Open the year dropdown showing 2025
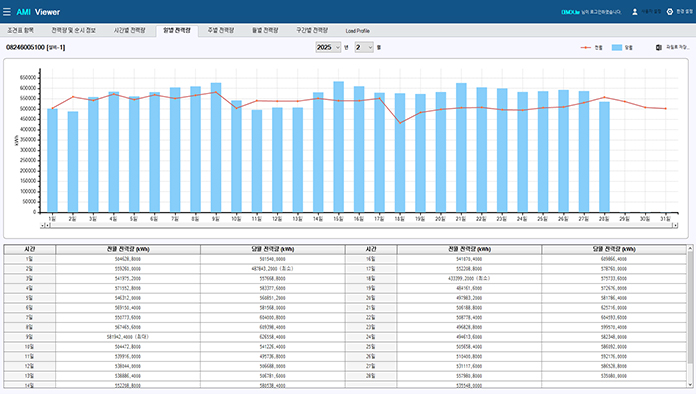Image resolution: width=696 pixels, height=394 pixels. click(x=328, y=47)
